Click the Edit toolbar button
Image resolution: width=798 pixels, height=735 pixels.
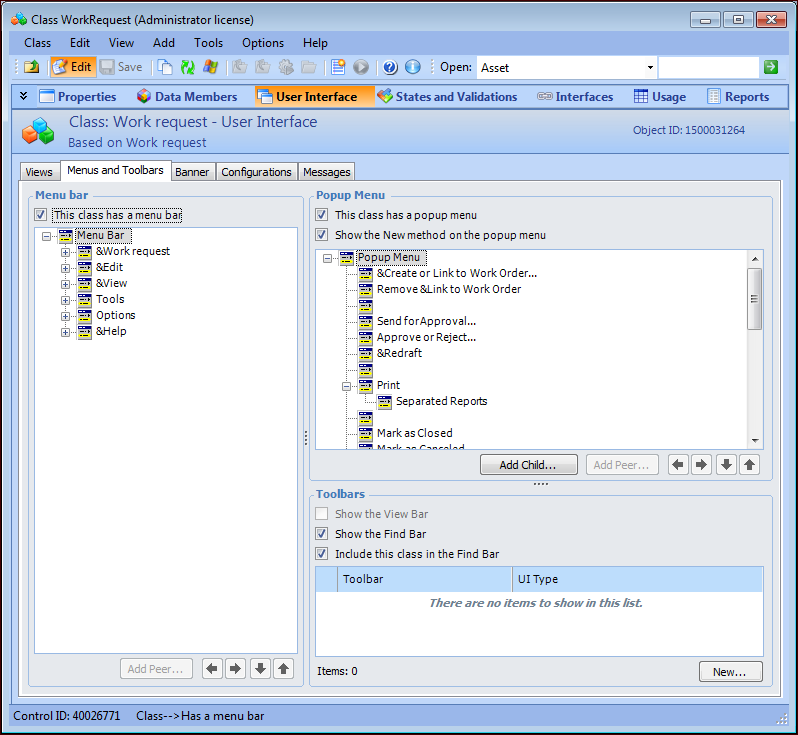pyautogui.click(x=73, y=67)
